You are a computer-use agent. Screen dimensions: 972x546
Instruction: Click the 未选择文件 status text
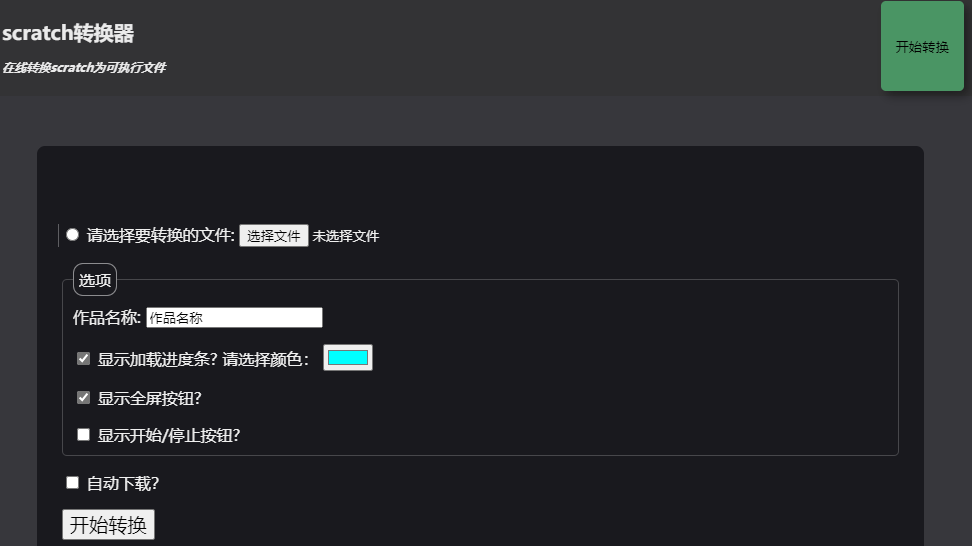(x=345, y=236)
